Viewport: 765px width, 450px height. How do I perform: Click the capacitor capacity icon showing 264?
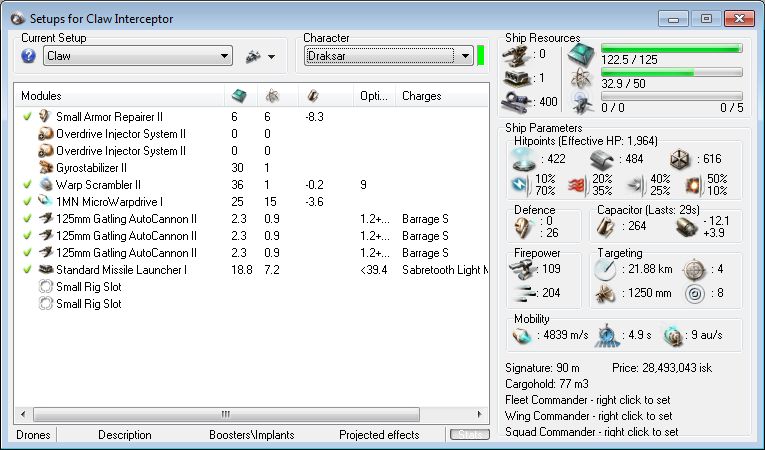click(605, 226)
